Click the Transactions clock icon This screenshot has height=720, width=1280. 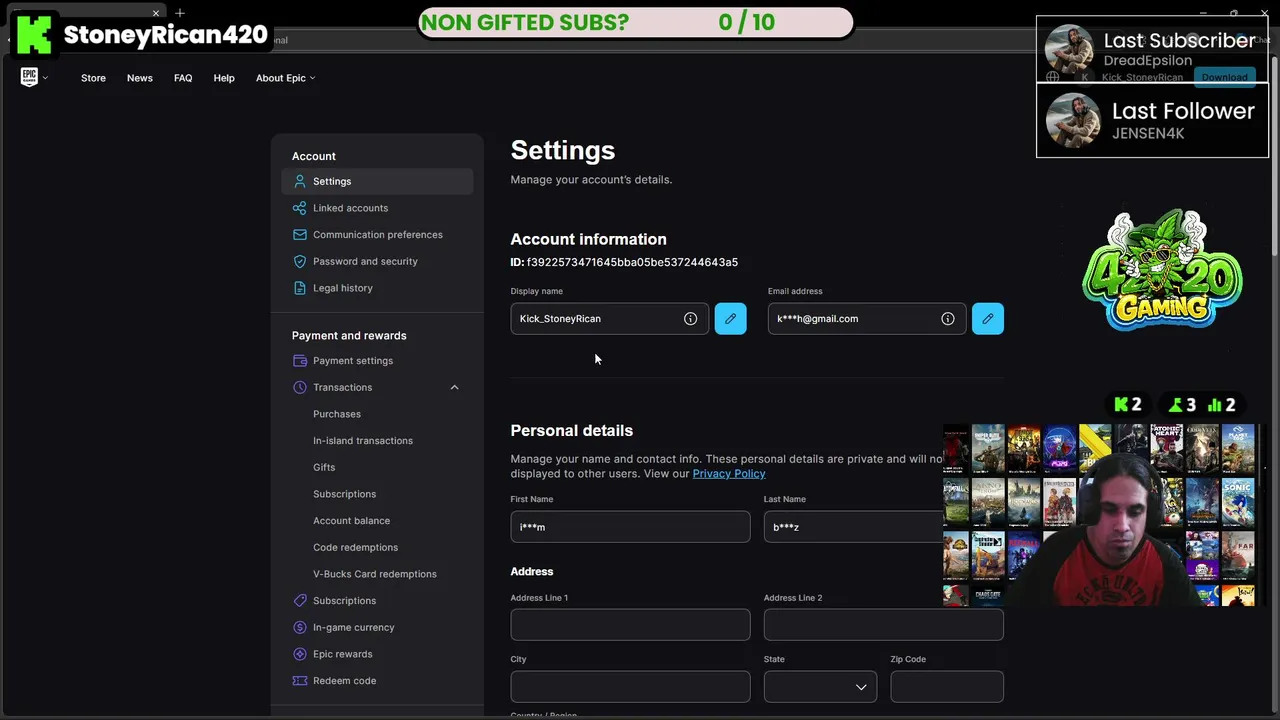[x=299, y=387]
